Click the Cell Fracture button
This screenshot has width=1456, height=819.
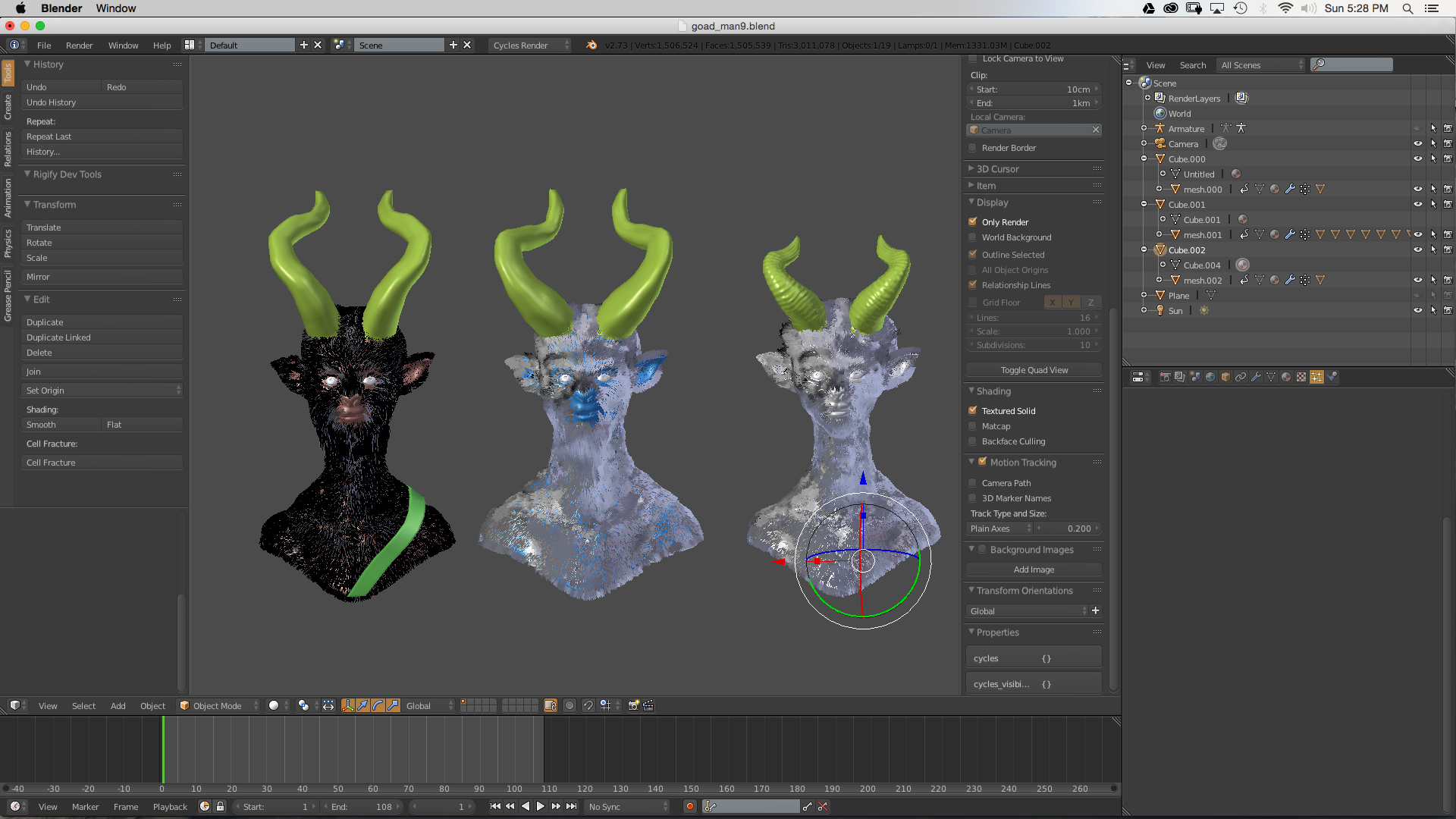[102, 463]
